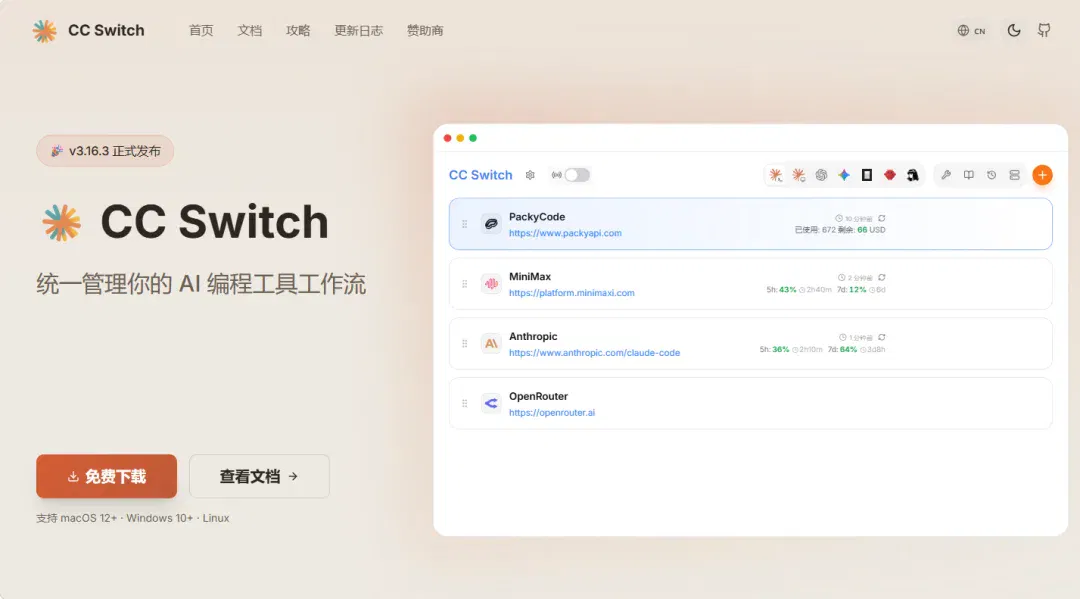Select the red gem app icon
The height and width of the screenshot is (599, 1080).
click(x=890, y=175)
